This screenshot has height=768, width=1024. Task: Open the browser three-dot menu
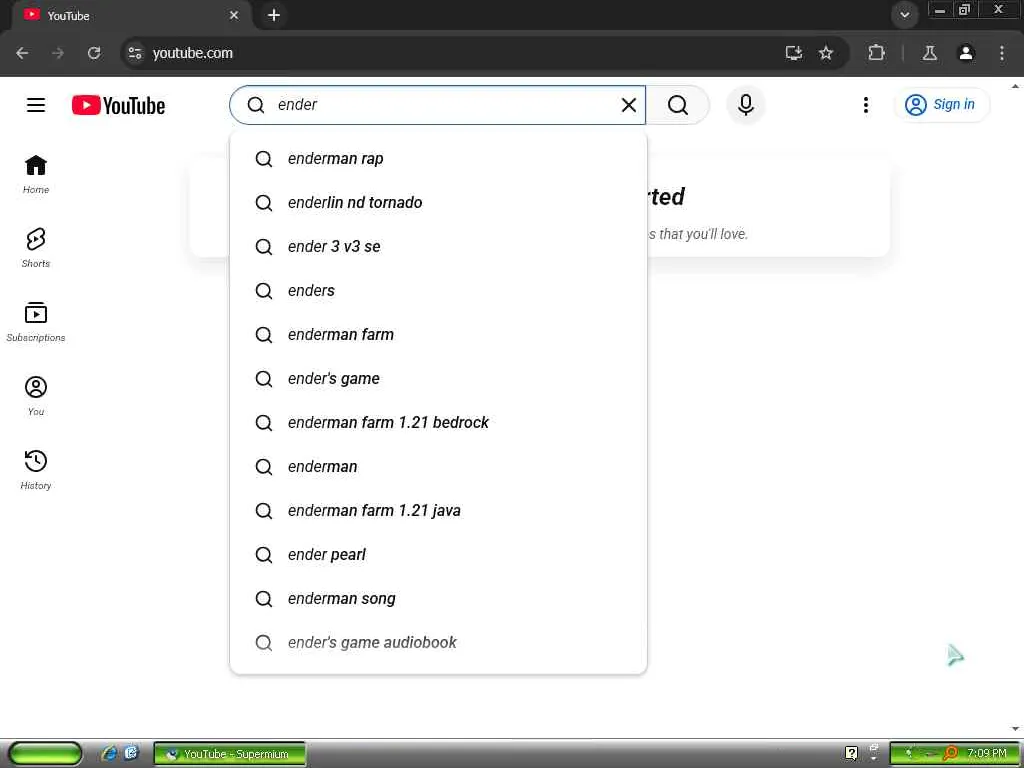point(1002,53)
